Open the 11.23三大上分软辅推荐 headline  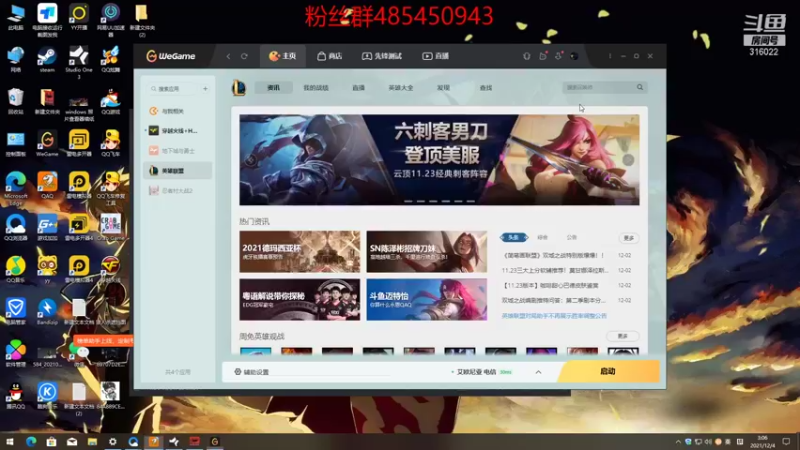tap(555, 270)
